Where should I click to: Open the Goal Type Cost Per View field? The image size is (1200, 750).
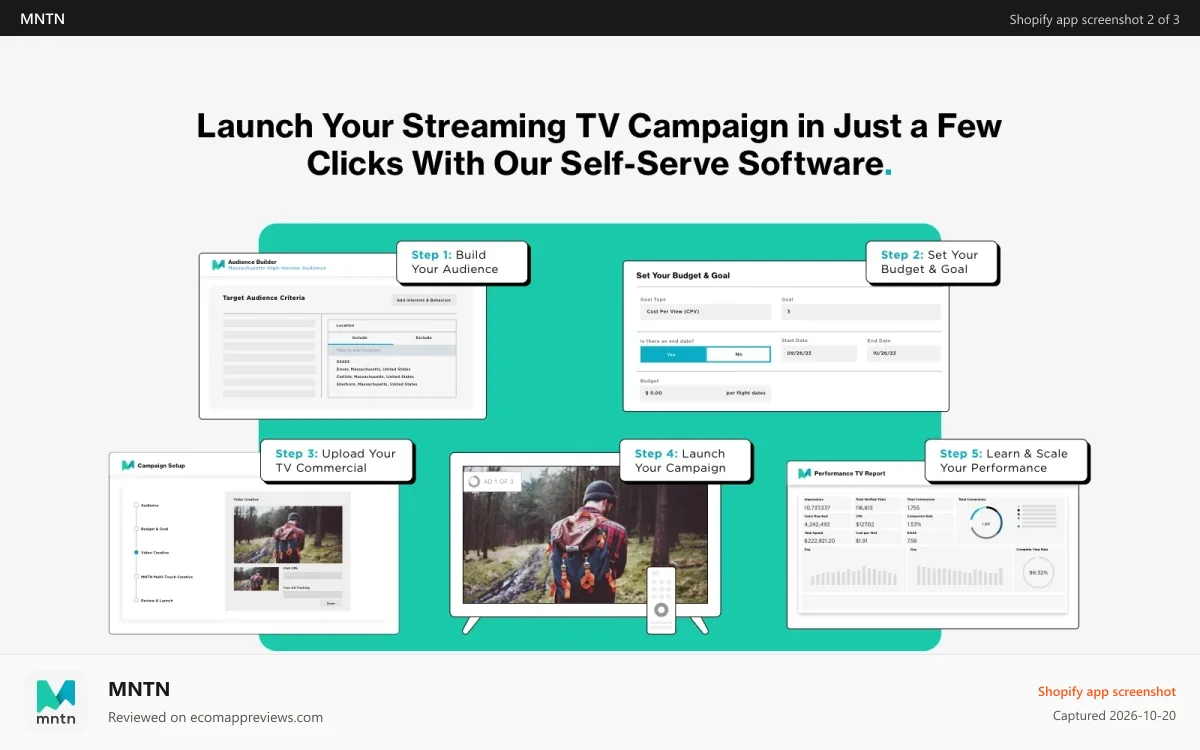pos(705,312)
